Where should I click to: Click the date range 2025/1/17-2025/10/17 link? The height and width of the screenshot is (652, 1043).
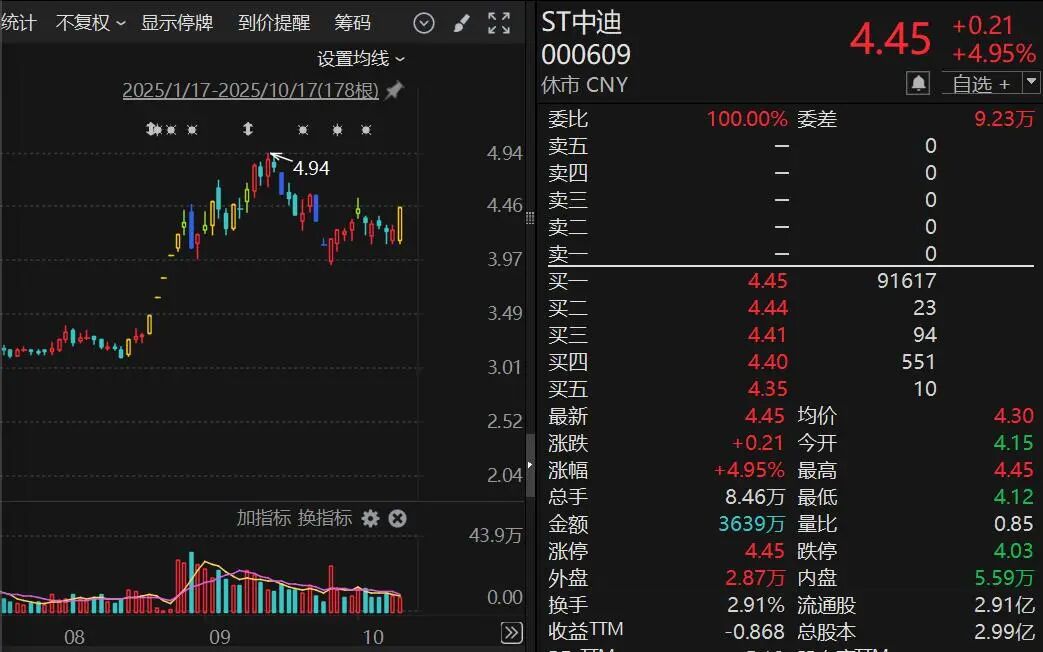click(x=251, y=90)
